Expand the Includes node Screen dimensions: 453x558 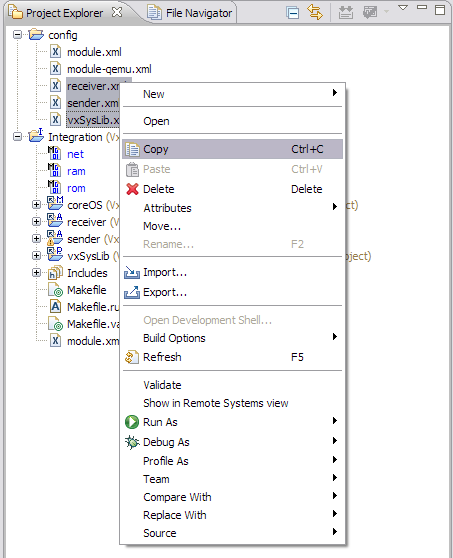pos(36,273)
